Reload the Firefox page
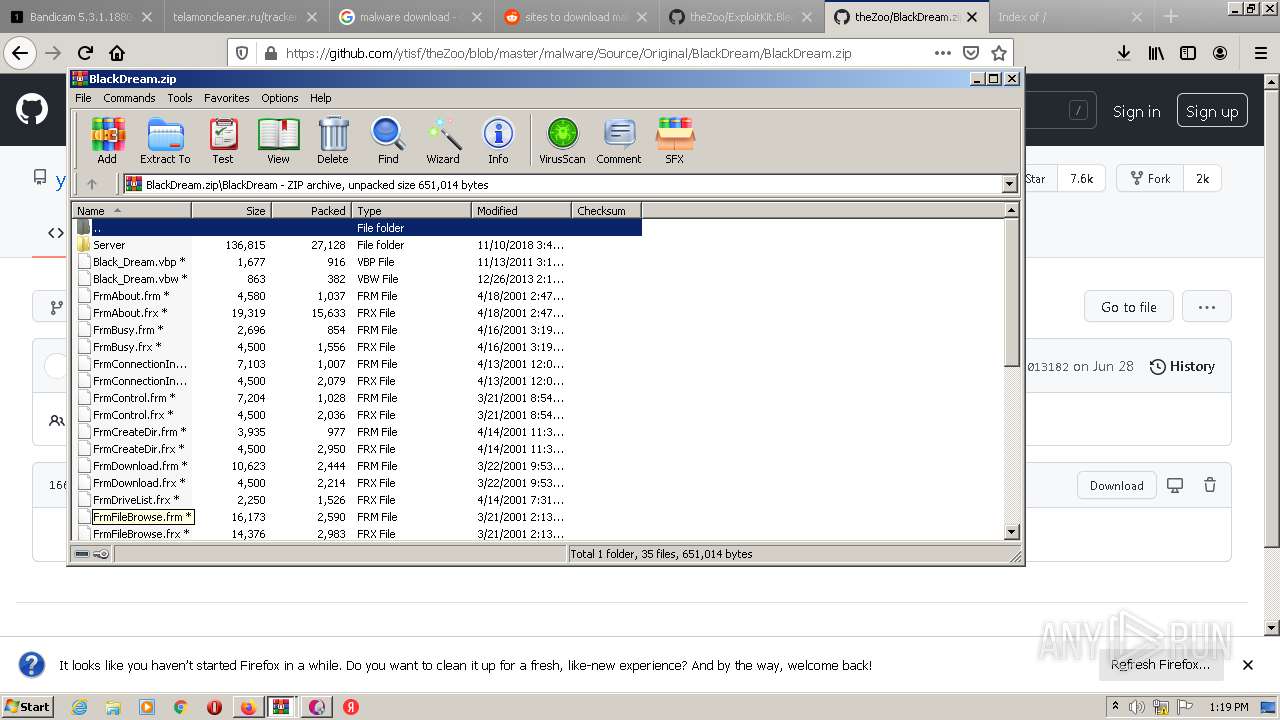Image resolution: width=1280 pixels, height=720 pixels. pyautogui.click(x=85, y=53)
